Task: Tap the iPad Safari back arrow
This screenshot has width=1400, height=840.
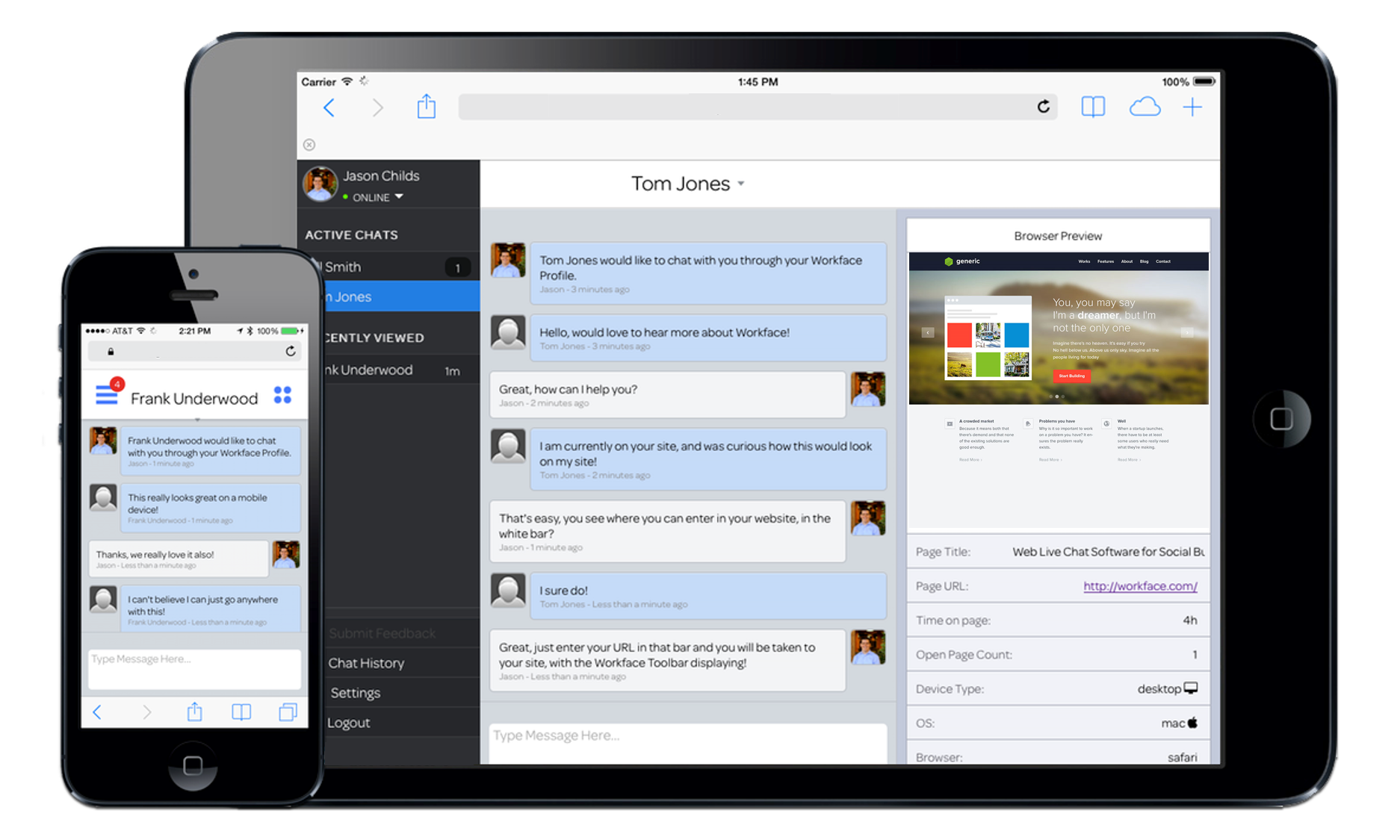Action: point(329,108)
